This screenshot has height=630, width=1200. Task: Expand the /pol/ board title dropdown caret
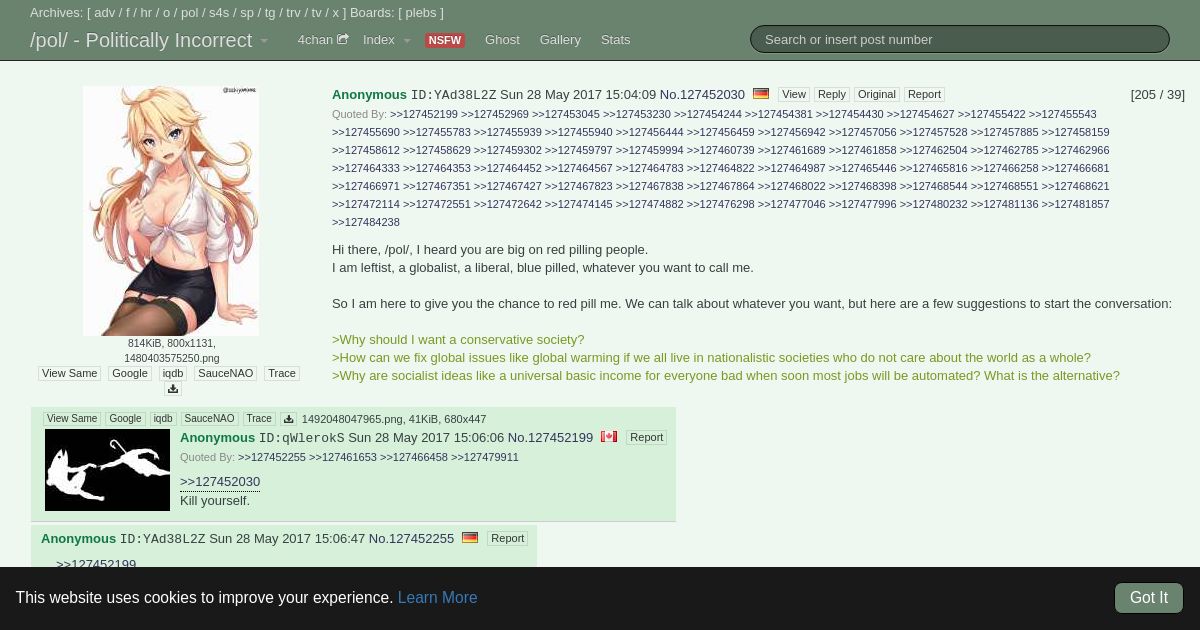tap(264, 41)
